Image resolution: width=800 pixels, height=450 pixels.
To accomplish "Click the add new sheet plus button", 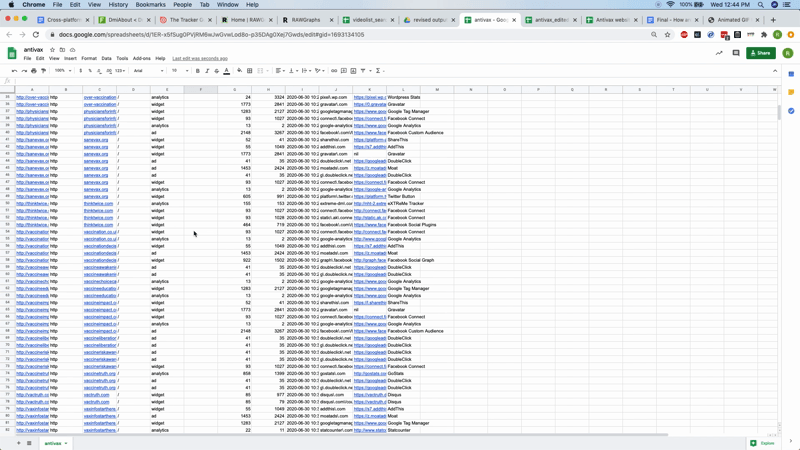I will 18,443.
